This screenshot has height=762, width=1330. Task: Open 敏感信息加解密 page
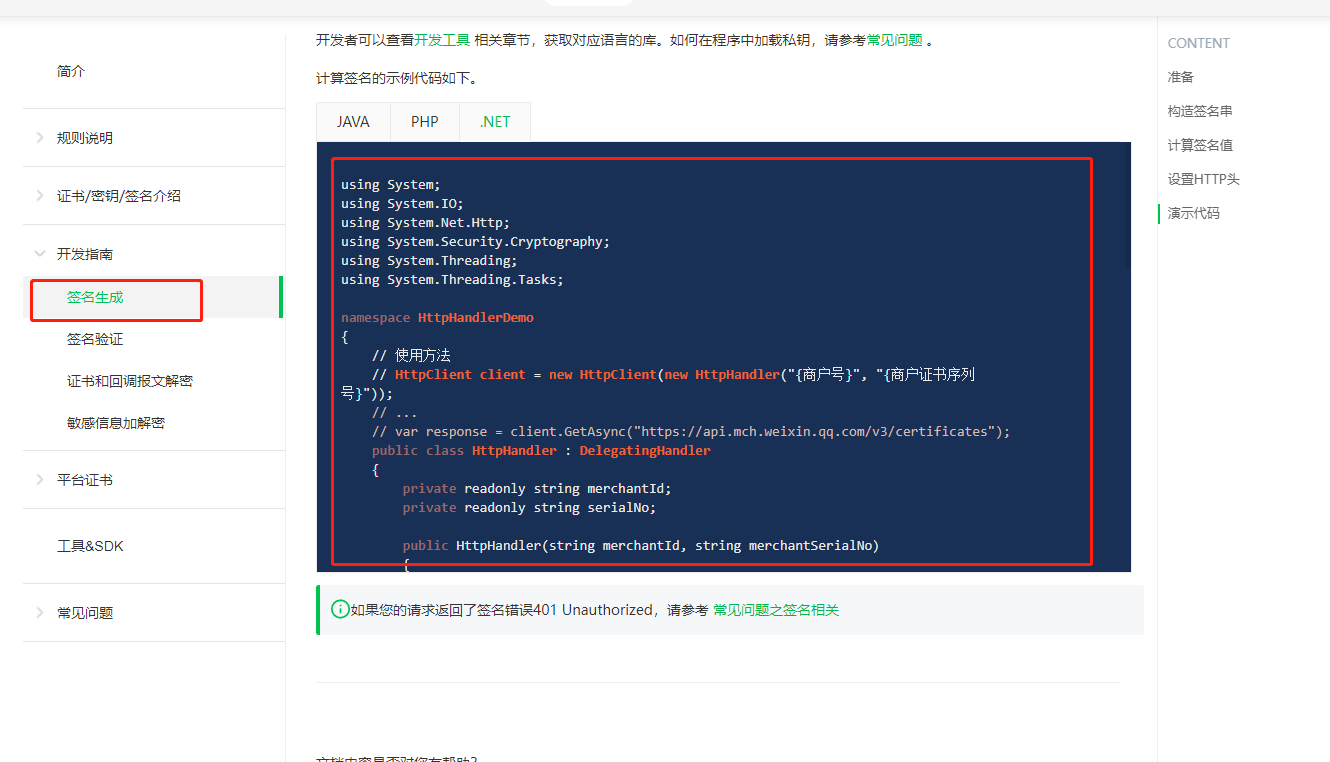click(x=116, y=423)
